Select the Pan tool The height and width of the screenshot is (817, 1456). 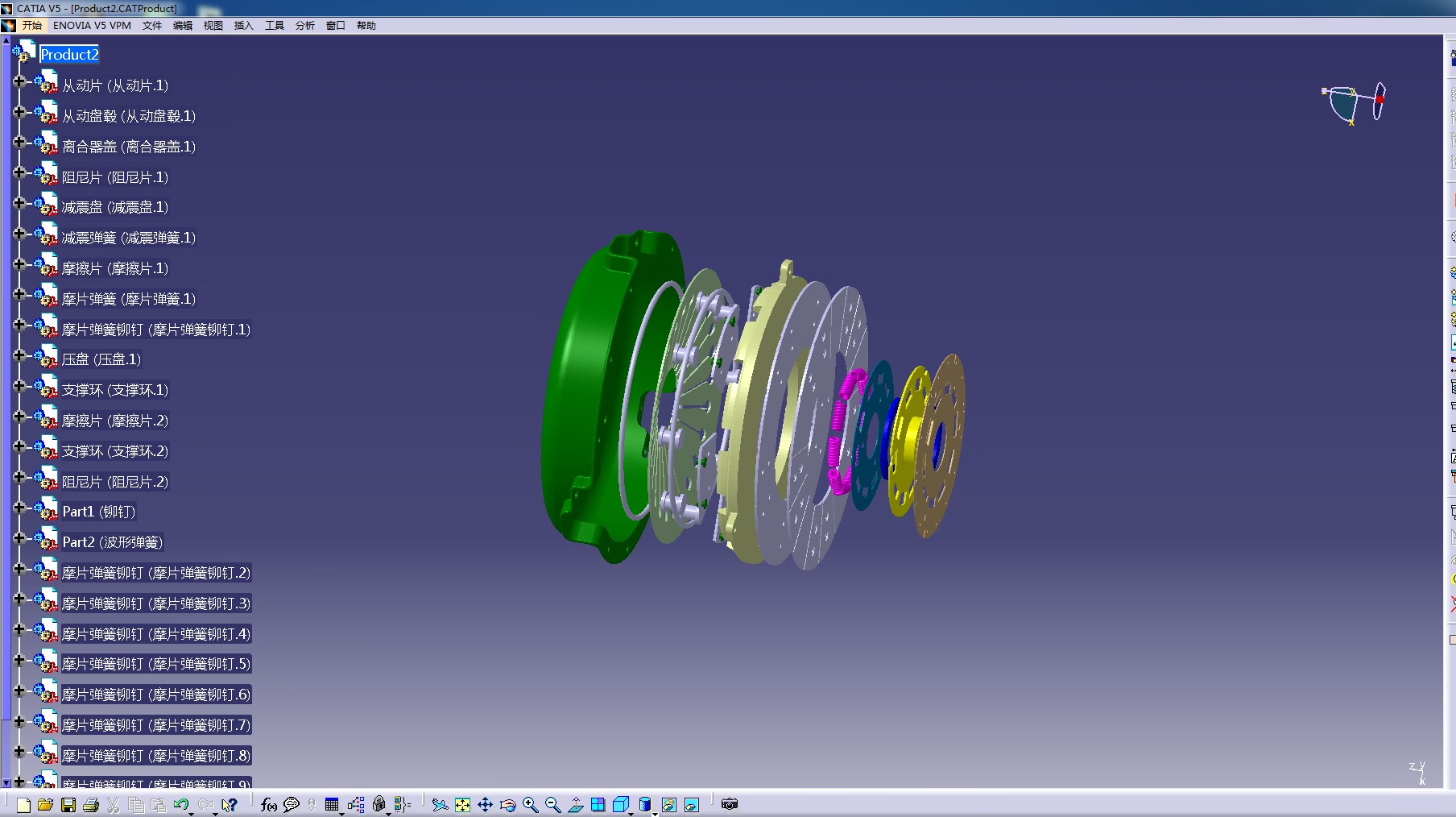point(485,804)
